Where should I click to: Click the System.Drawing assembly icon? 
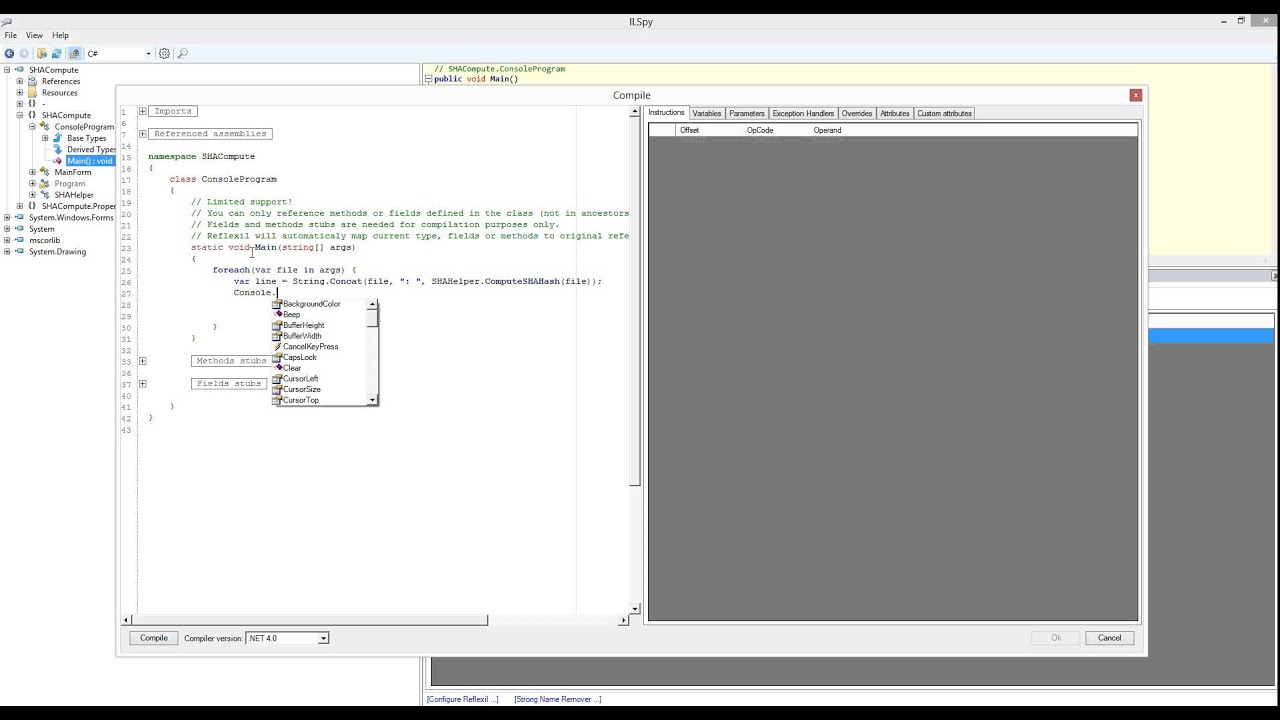20,251
